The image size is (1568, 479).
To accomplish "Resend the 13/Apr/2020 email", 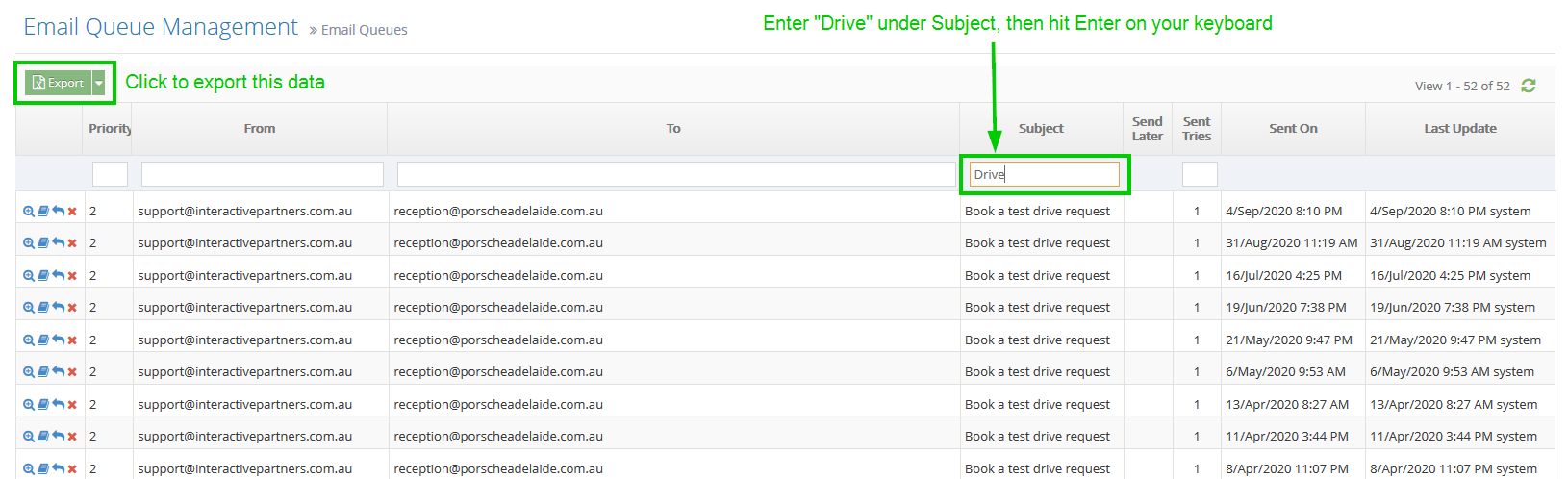I will tap(58, 405).
